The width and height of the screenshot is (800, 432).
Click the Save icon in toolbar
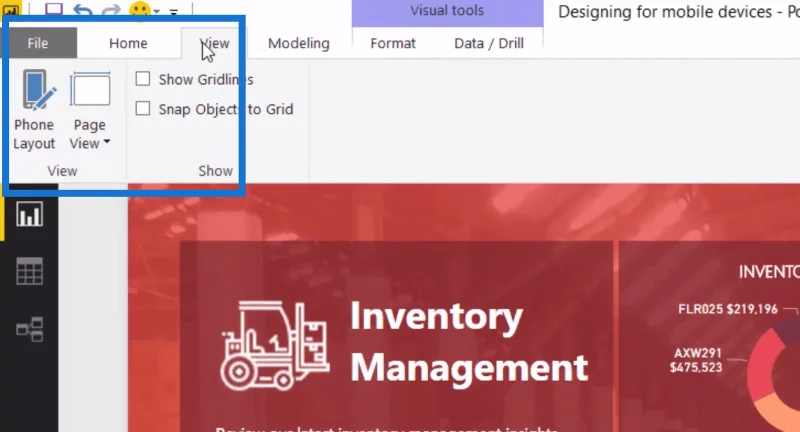(x=54, y=9)
